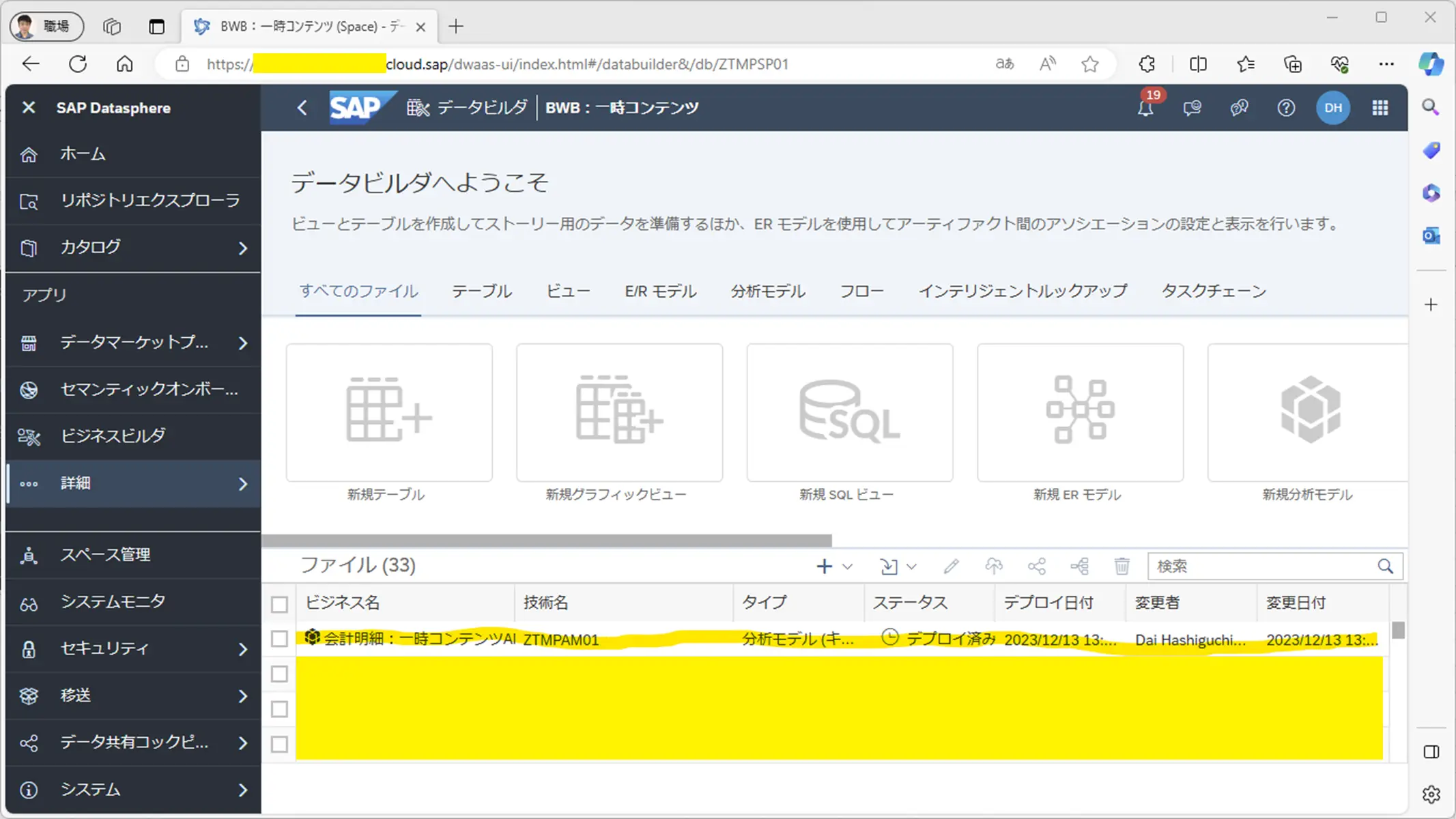
Task: Go back with the SAP header arrow
Action: click(x=302, y=108)
